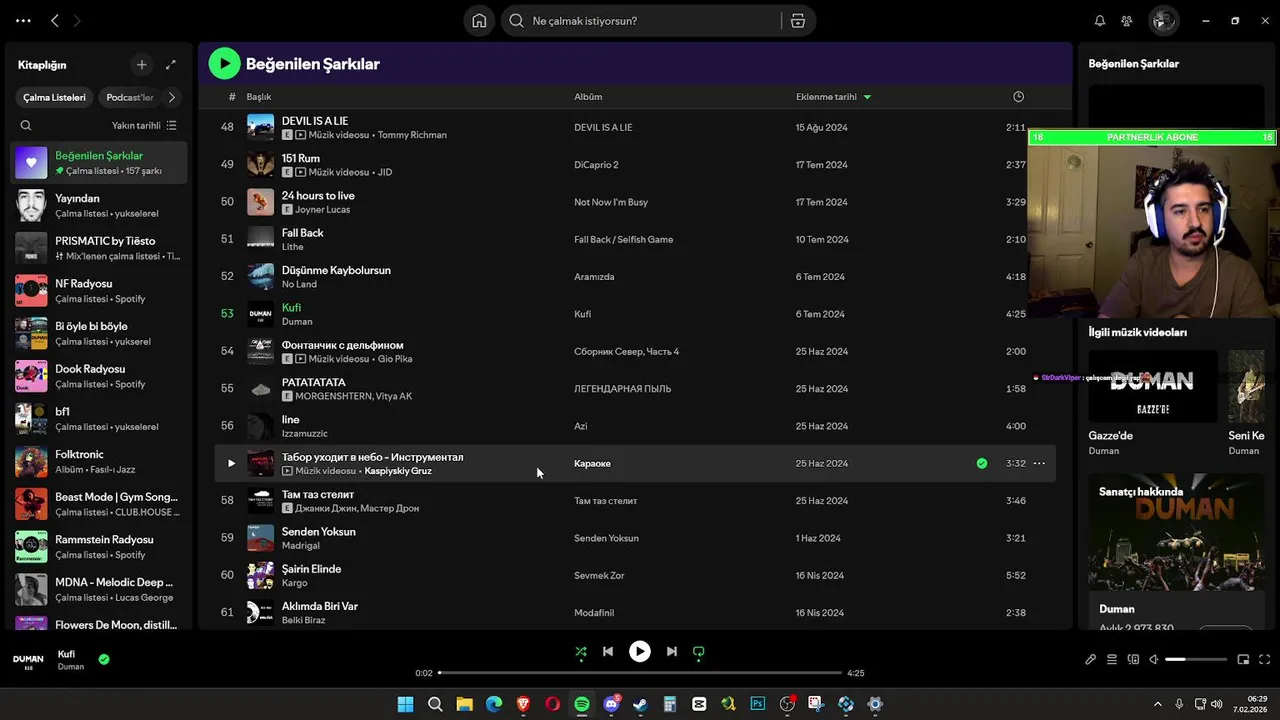Toggle shuffle playback
The image size is (1280, 720).
tap(581, 652)
